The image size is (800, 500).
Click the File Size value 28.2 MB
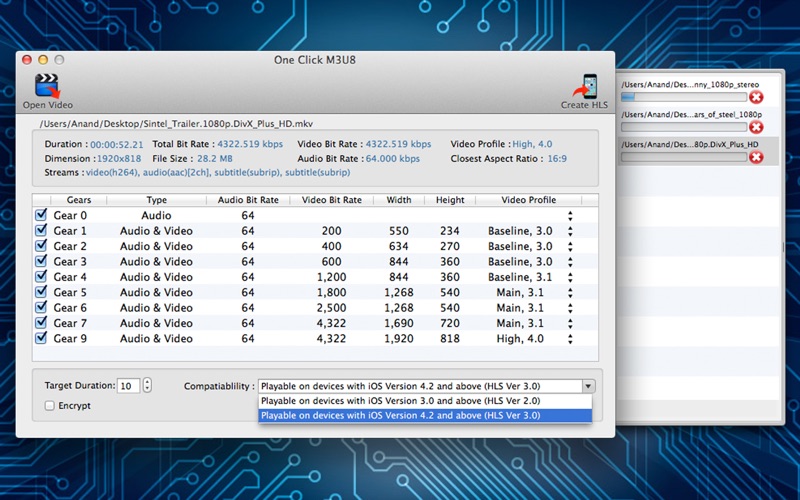215,159
